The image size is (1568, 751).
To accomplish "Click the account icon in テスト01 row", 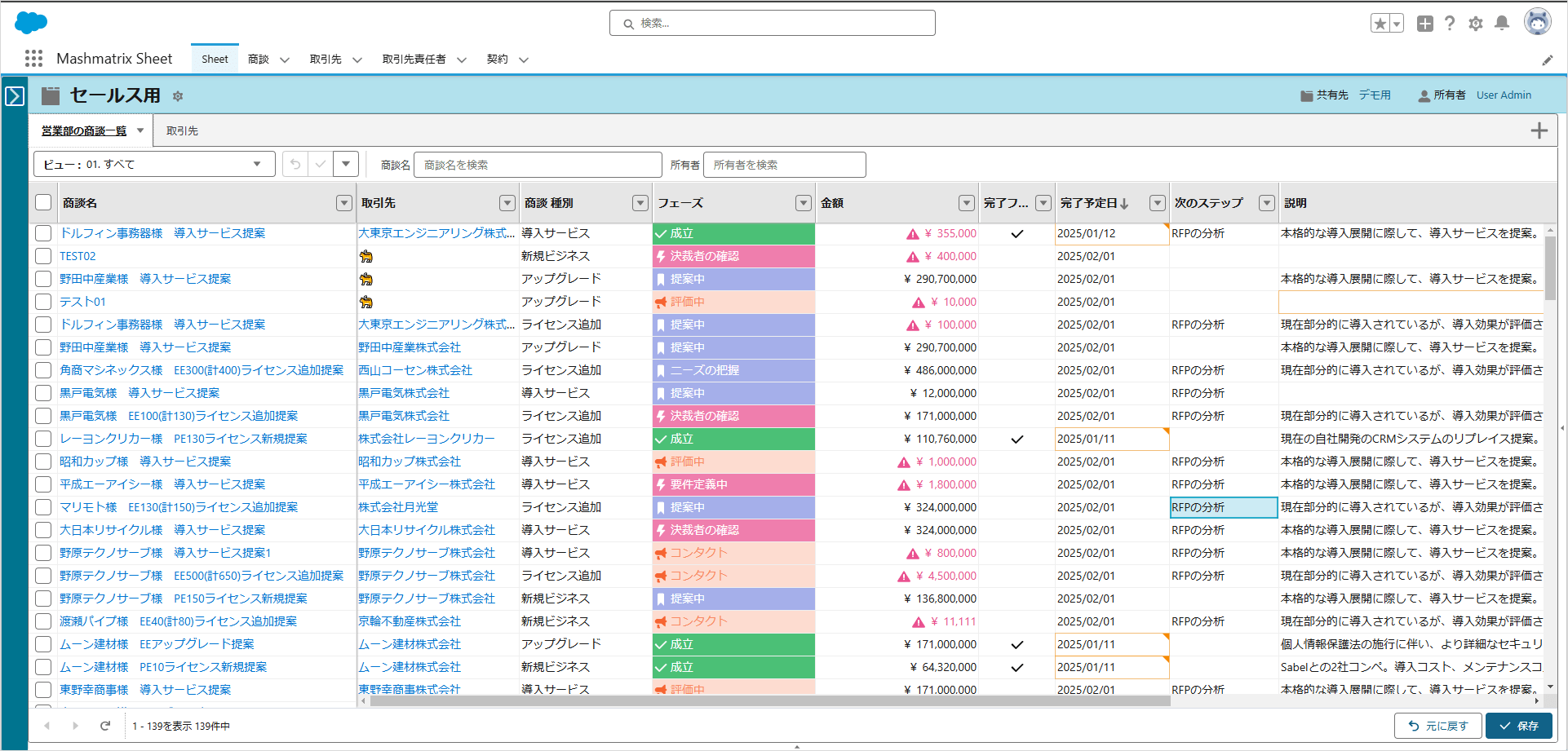I will coord(366,302).
